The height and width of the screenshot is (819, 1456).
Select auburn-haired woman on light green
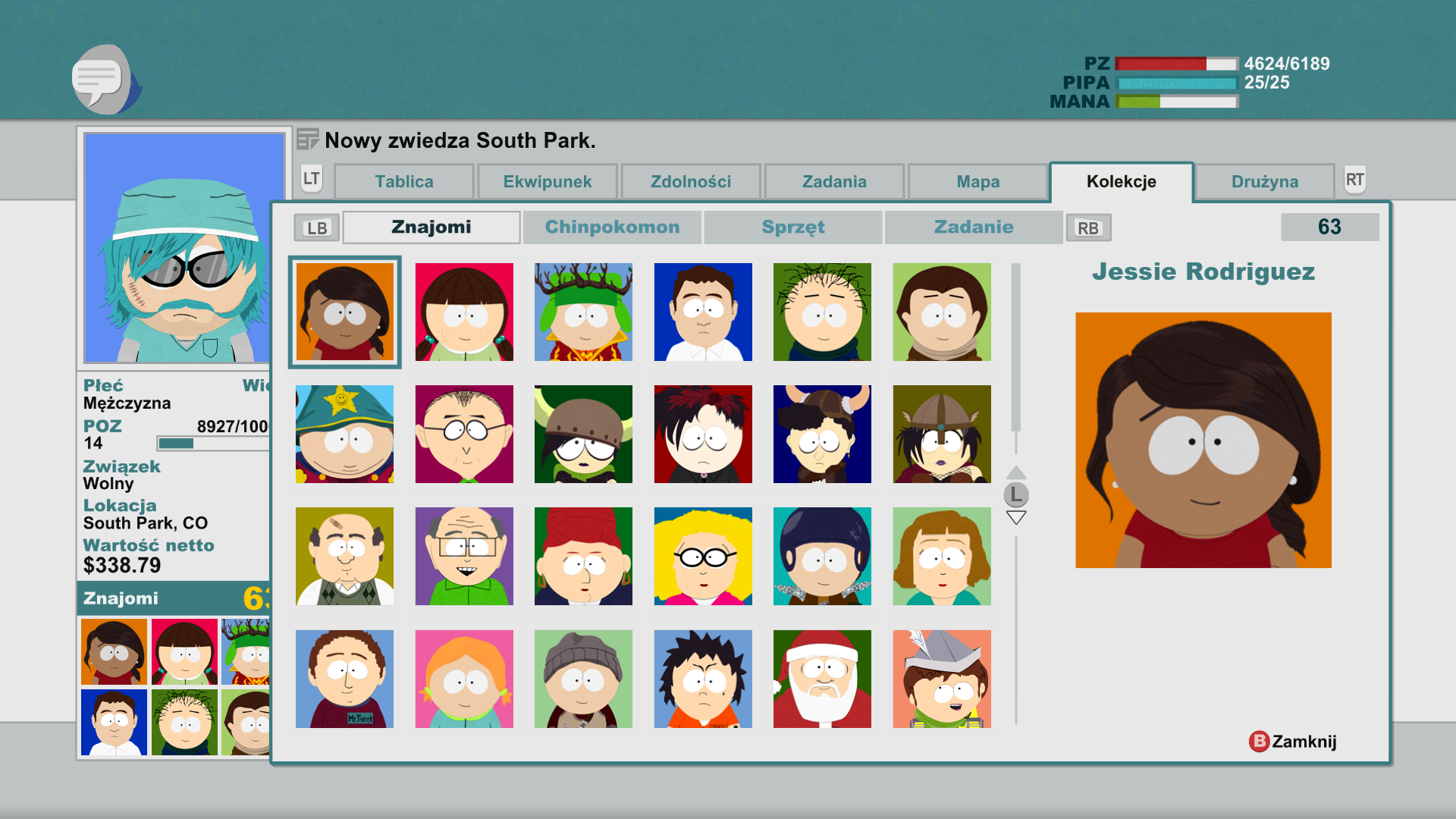pos(942,556)
